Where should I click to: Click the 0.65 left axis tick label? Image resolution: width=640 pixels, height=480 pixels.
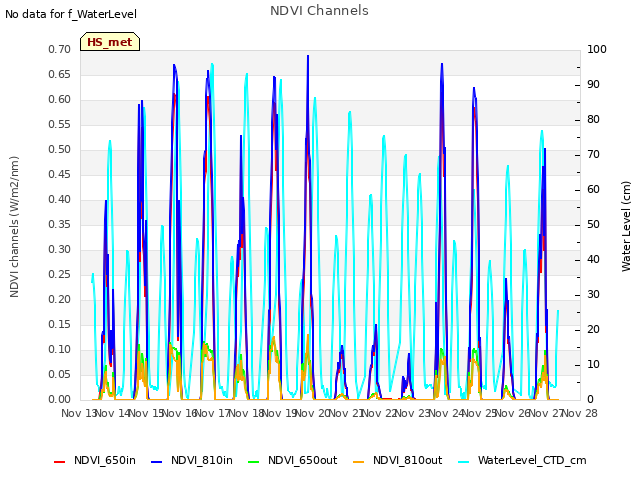point(59,74)
